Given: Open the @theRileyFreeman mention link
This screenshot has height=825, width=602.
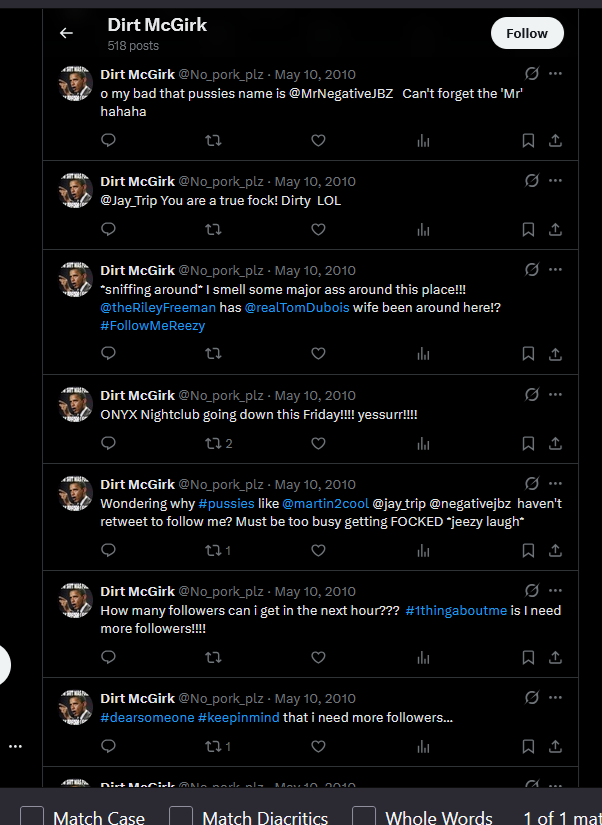Looking at the screenshot, I should pos(158,308).
